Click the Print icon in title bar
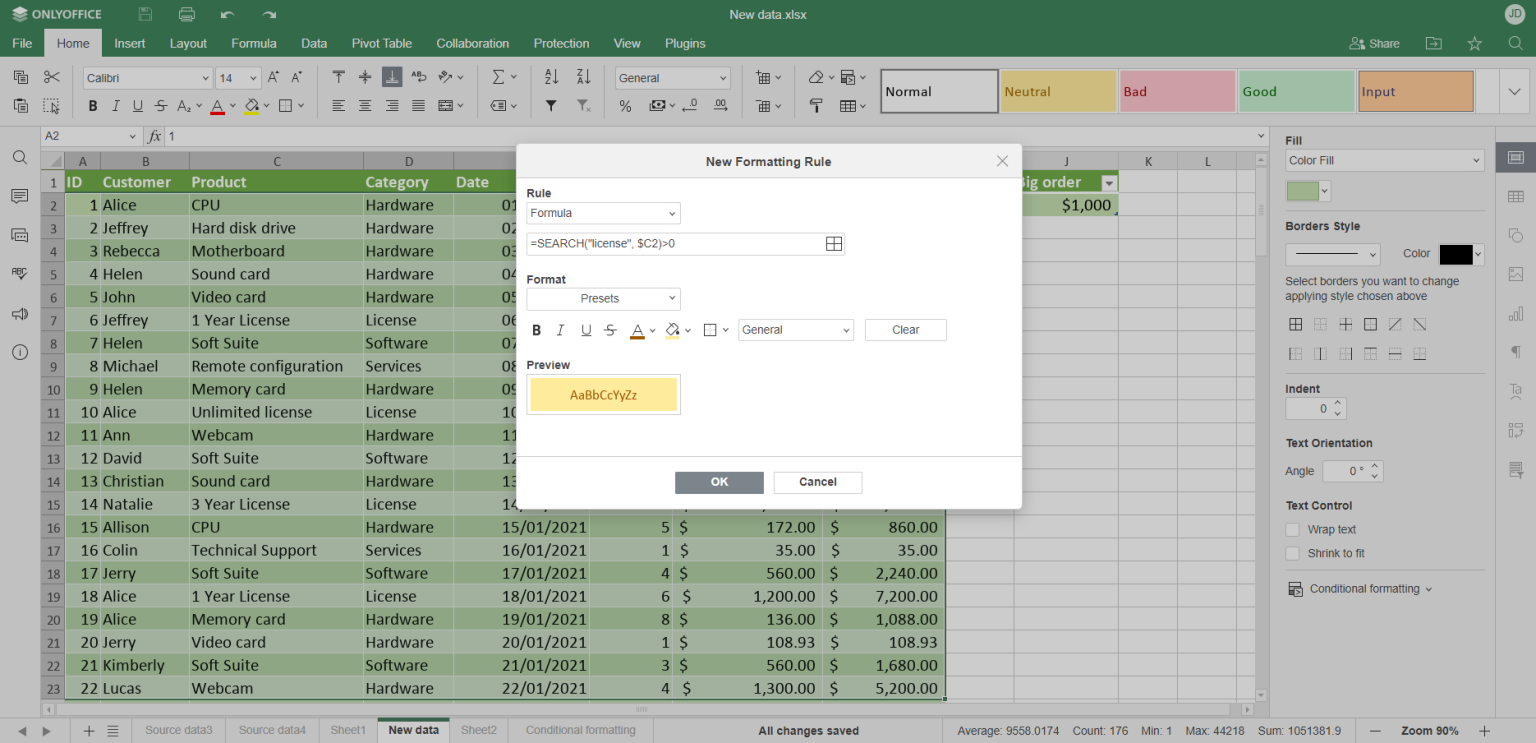 [x=186, y=15]
